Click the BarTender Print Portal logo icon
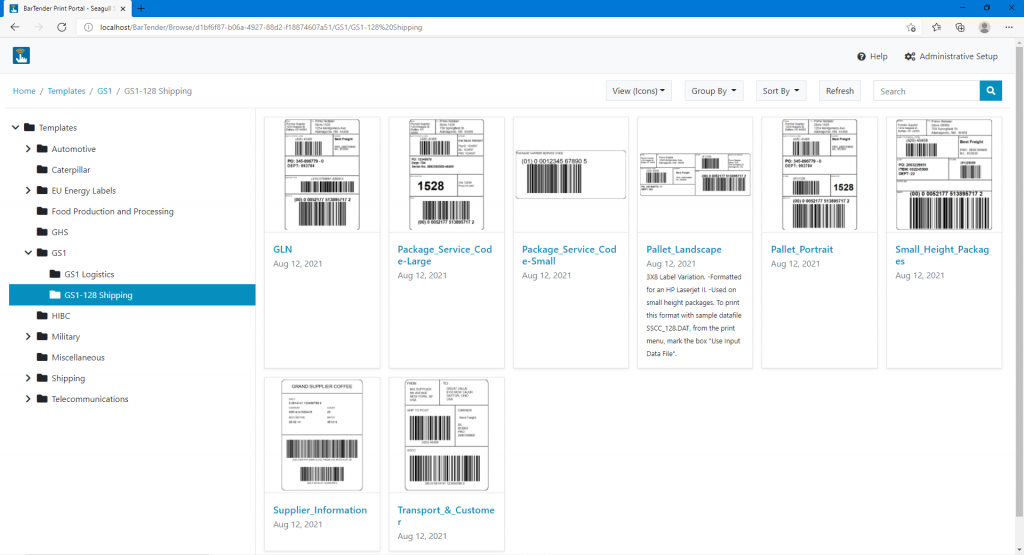 pos(21,56)
